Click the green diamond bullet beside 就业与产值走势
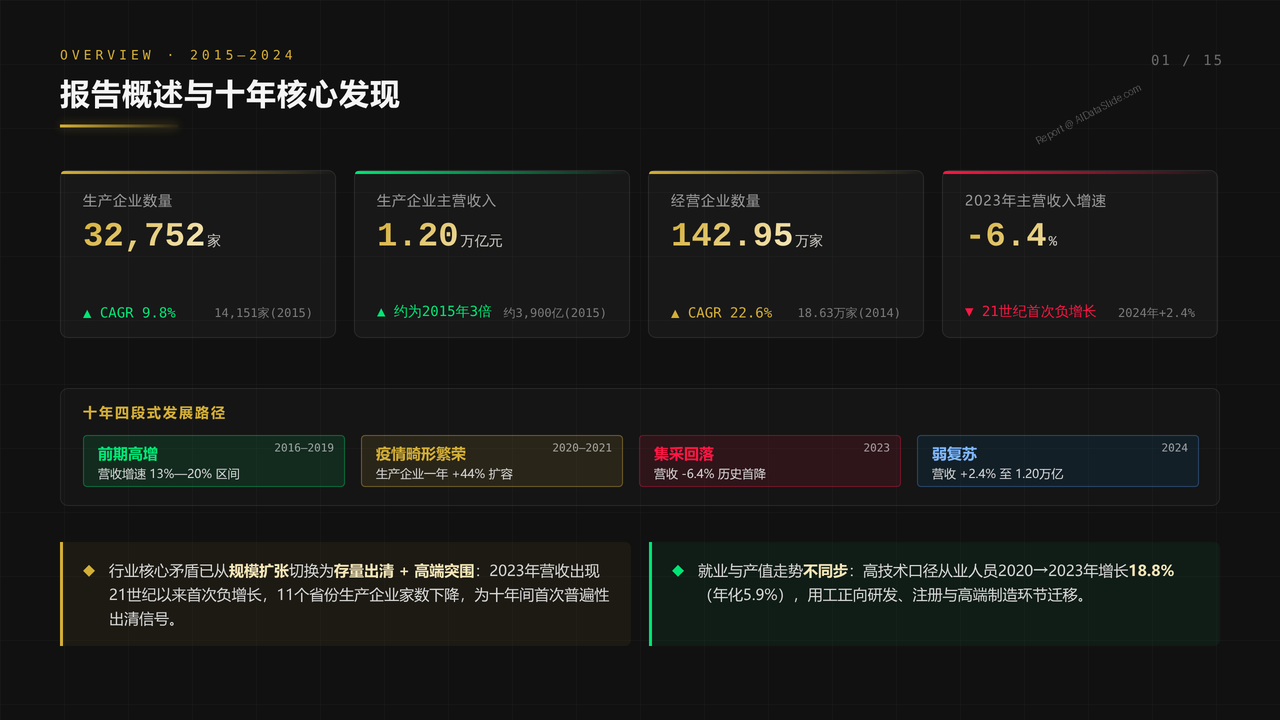 pyautogui.click(x=678, y=570)
